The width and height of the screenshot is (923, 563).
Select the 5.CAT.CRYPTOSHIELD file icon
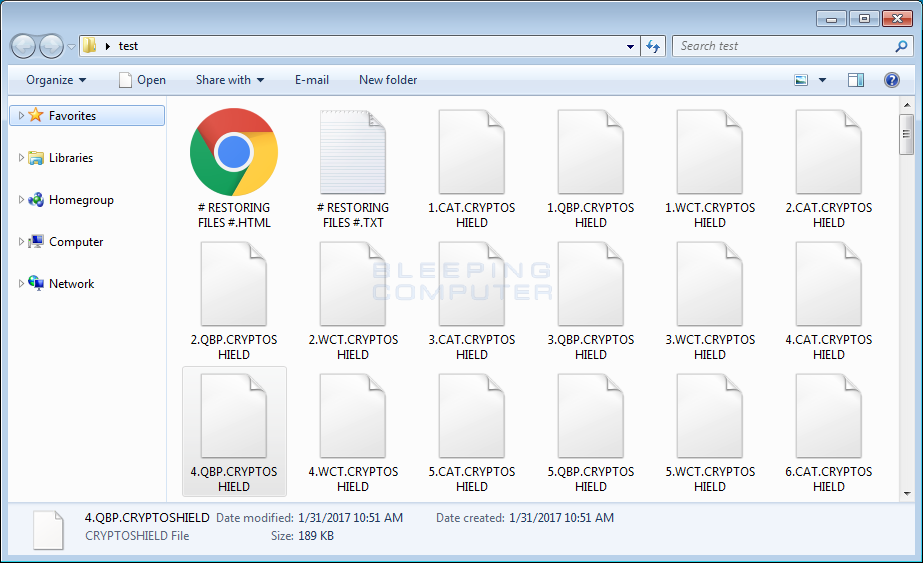click(472, 416)
